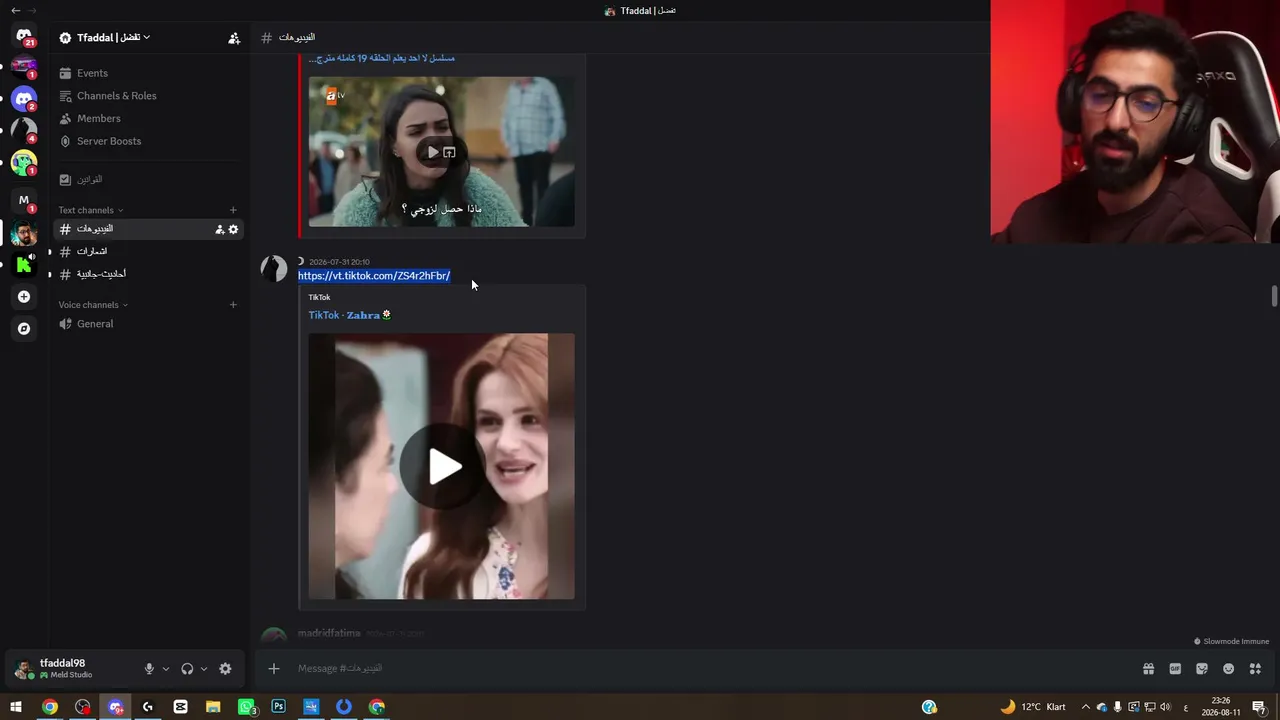The height and width of the screenshot is (720, 1280).
Task: Open the server with the M initial
Action: pos(24,200)
